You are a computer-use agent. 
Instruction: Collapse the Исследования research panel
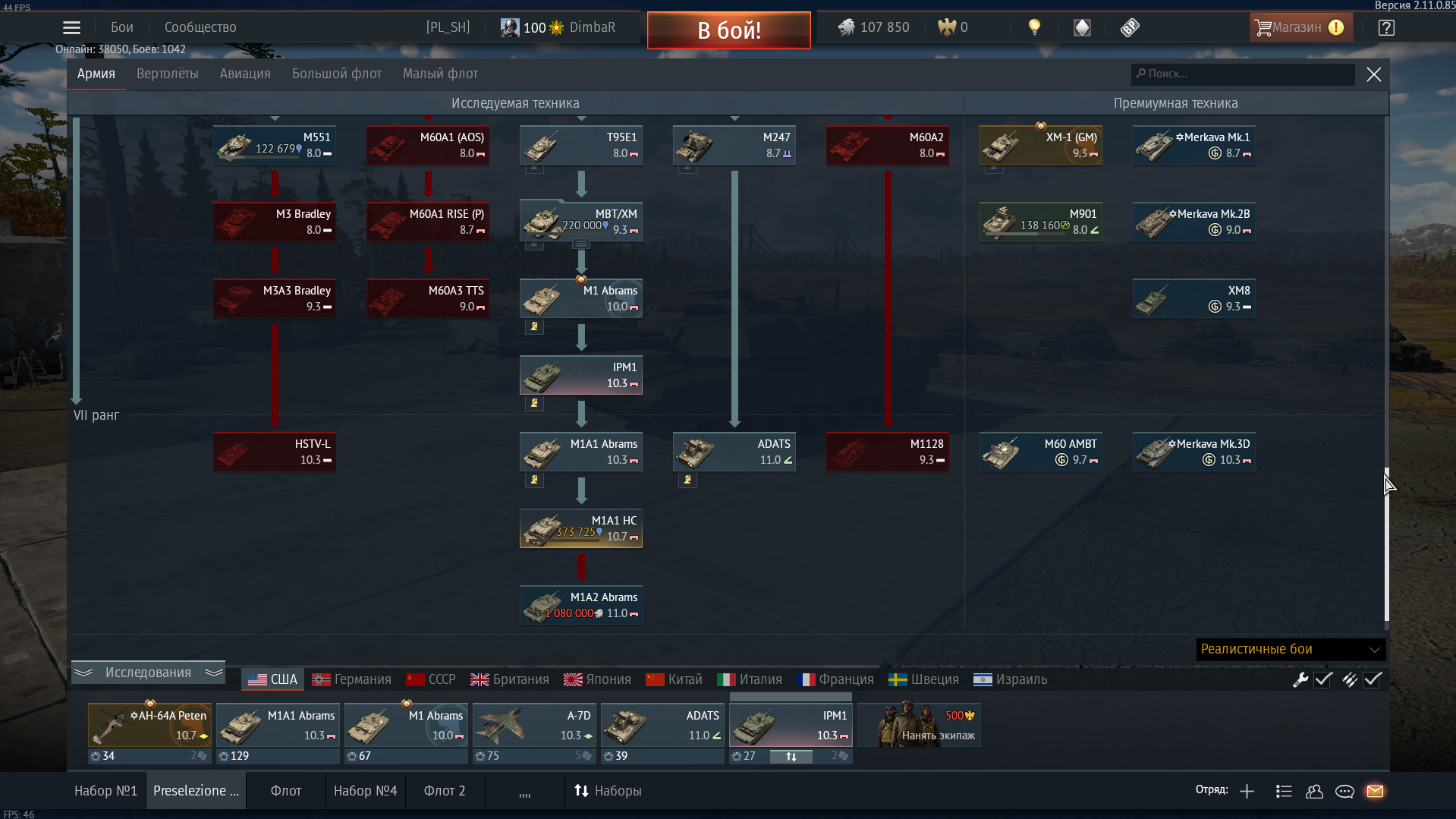pos(148,673)
